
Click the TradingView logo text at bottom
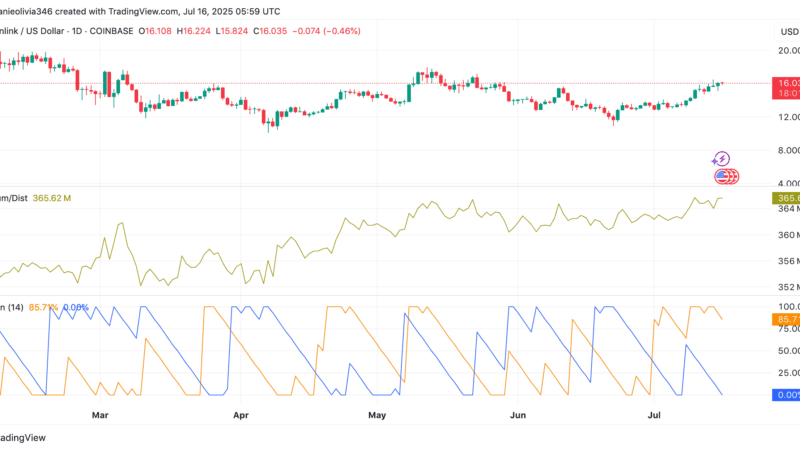pos(22,437)
